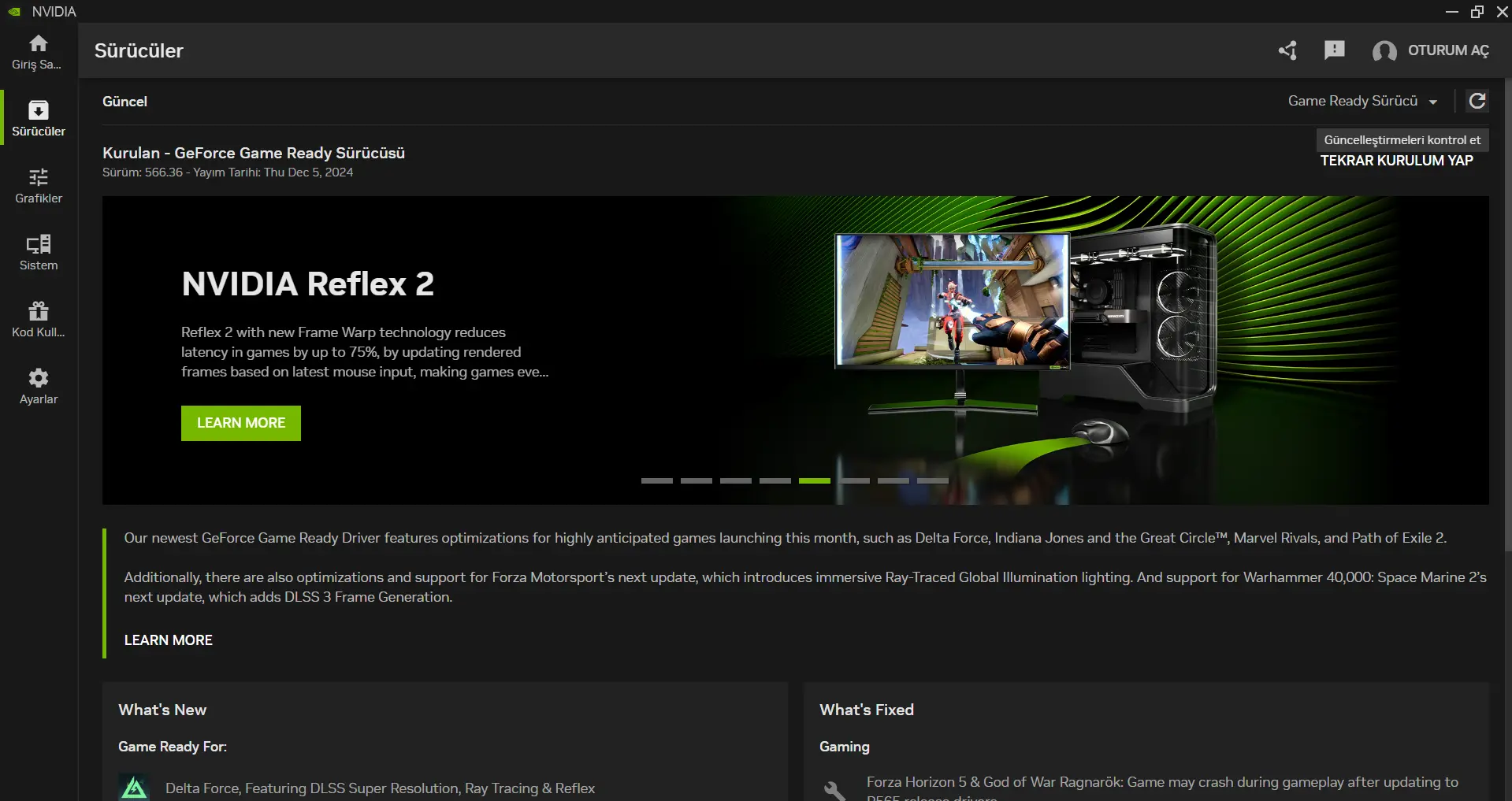Screen dimensions: 1512x801
Task: Restore down the NVIDIA window
Action: click(x=1477, y=12)
